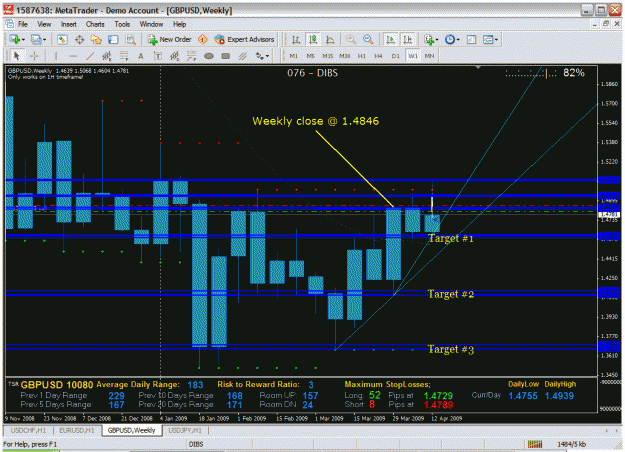
Task: Toggle Auto Scroll on the chart
Action: point(390,39)
